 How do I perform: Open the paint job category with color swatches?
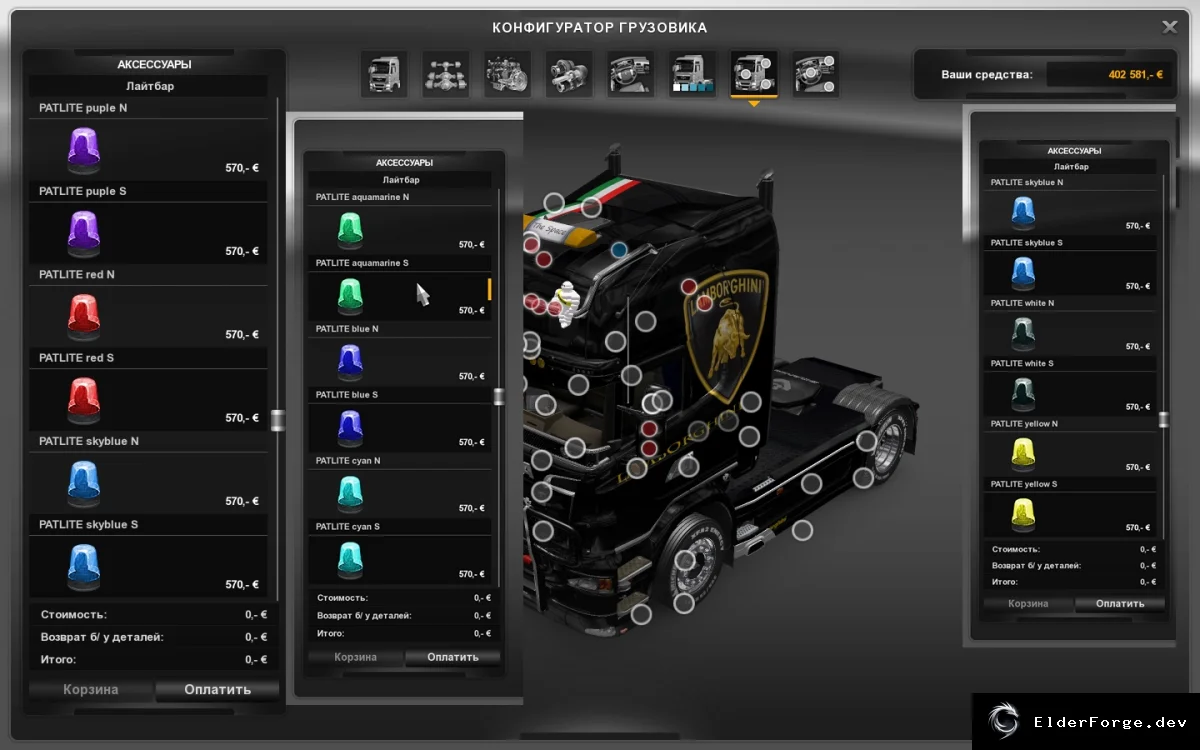coord(692,74)
